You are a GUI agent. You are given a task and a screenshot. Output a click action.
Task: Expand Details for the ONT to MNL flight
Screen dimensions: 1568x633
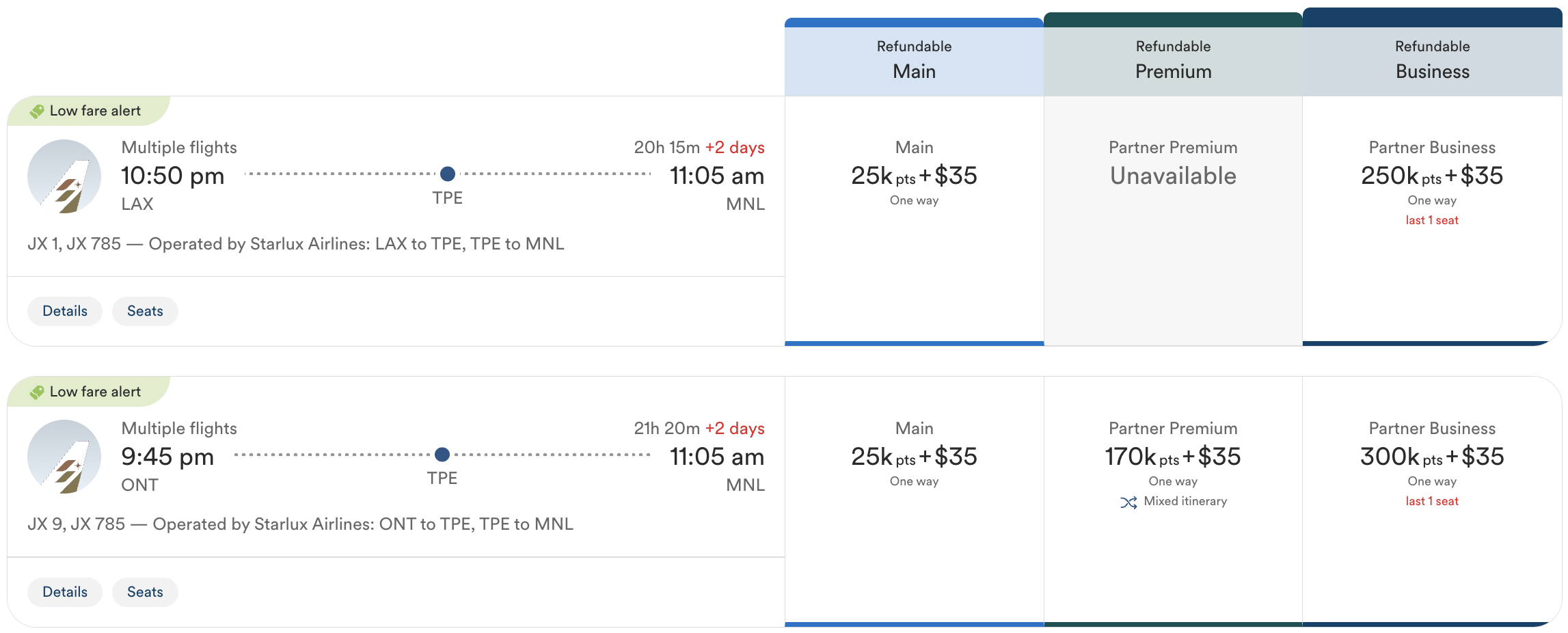(x=64, y=592)
